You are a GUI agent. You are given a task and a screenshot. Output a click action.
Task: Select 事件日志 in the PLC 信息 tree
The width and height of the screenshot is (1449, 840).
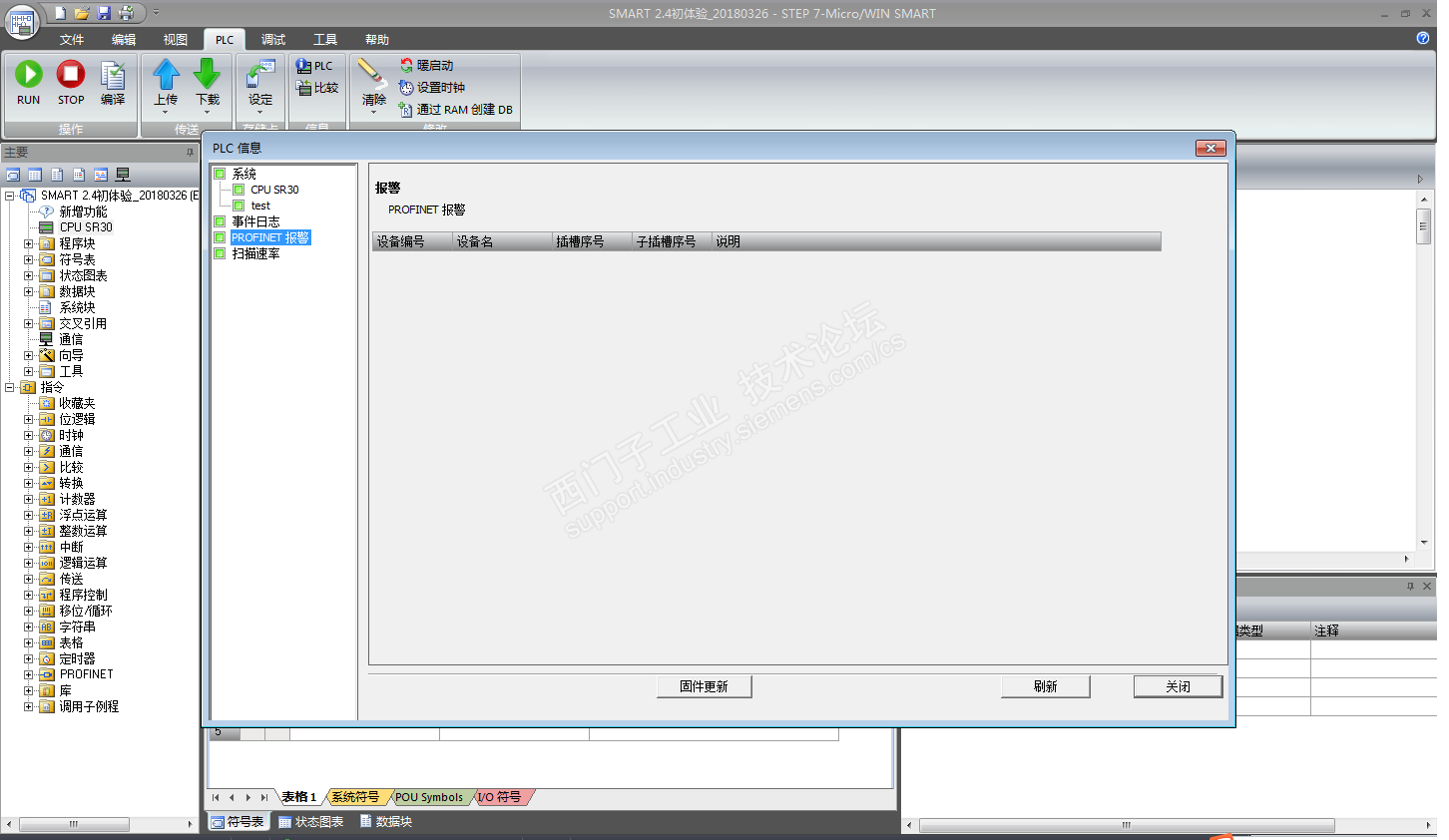tap(255, 221)
